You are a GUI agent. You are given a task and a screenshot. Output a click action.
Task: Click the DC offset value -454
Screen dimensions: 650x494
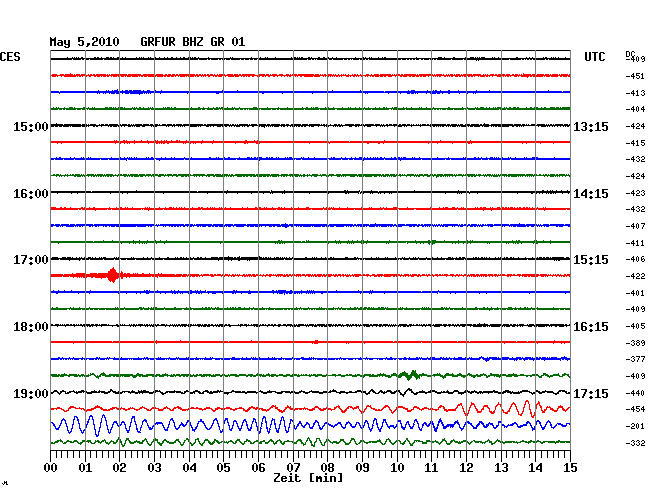coord(635,409)
